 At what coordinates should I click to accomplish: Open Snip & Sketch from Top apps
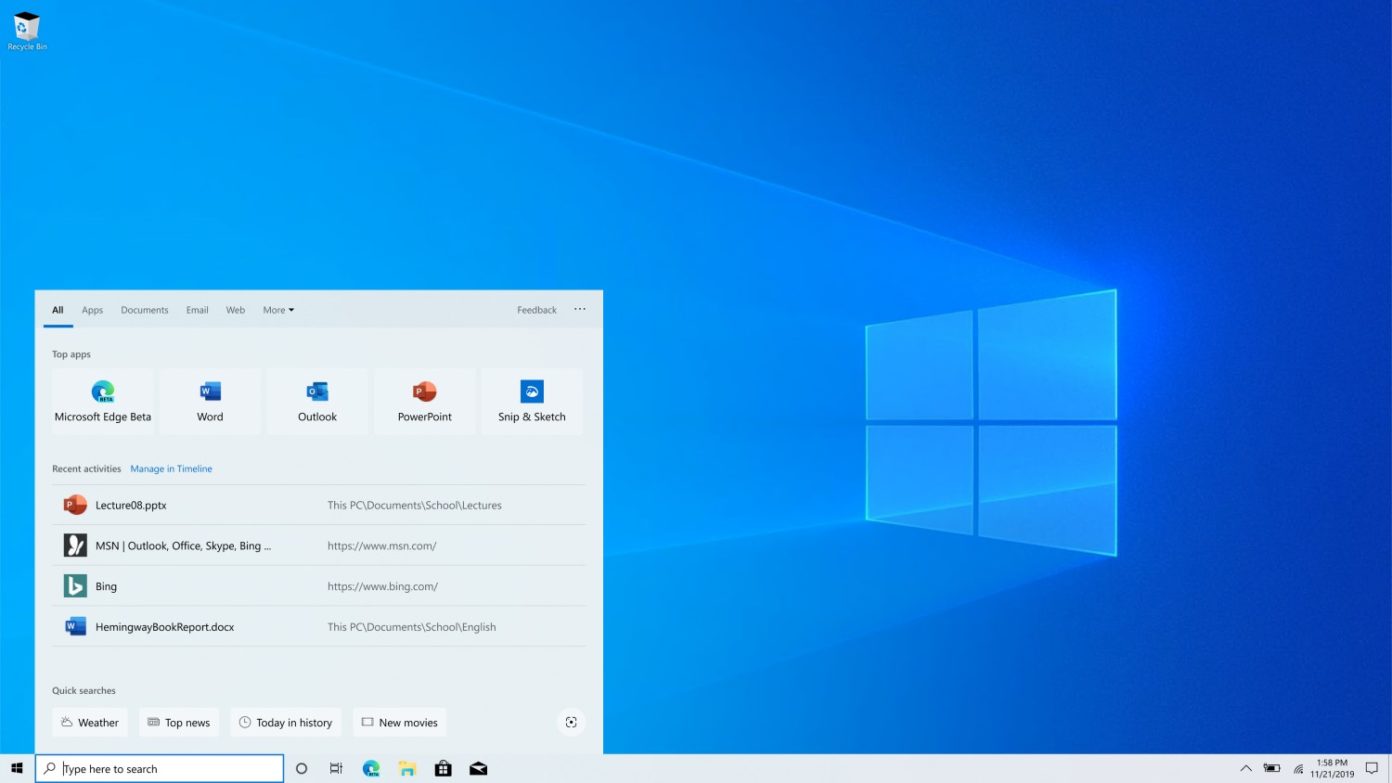coord(532,399)
